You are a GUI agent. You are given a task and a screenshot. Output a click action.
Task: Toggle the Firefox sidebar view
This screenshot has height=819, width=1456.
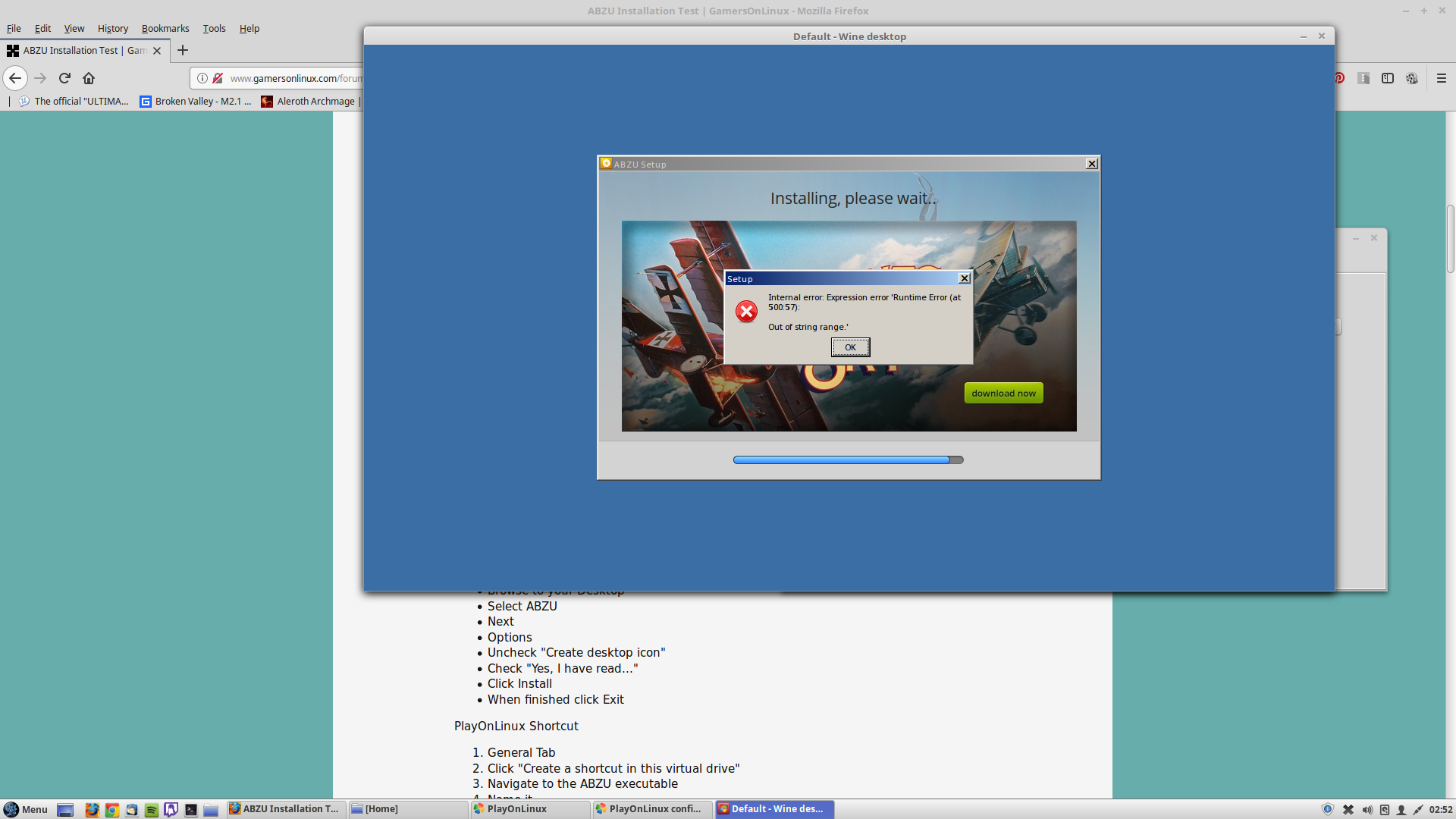click(1388, 78)
